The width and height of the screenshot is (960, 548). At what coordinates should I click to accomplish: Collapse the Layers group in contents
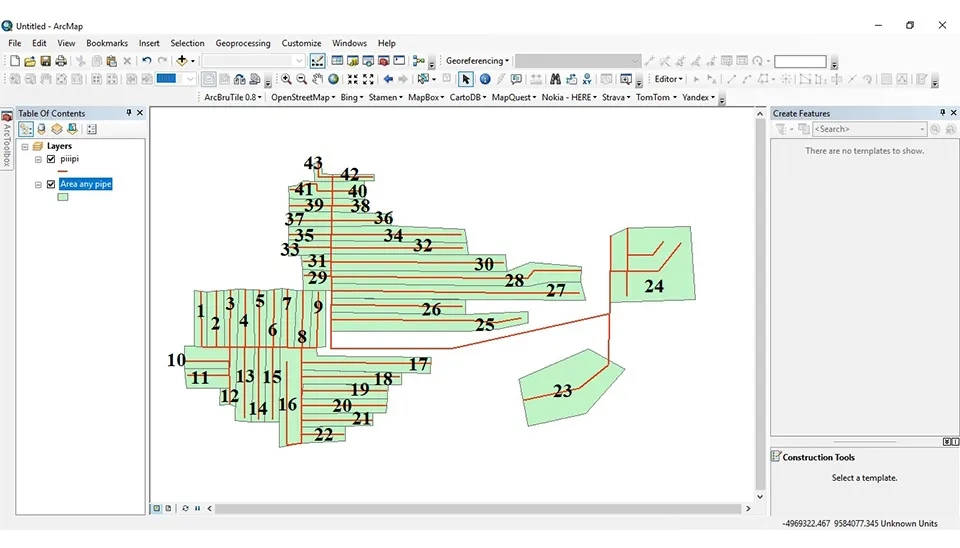tap(24, 146)
